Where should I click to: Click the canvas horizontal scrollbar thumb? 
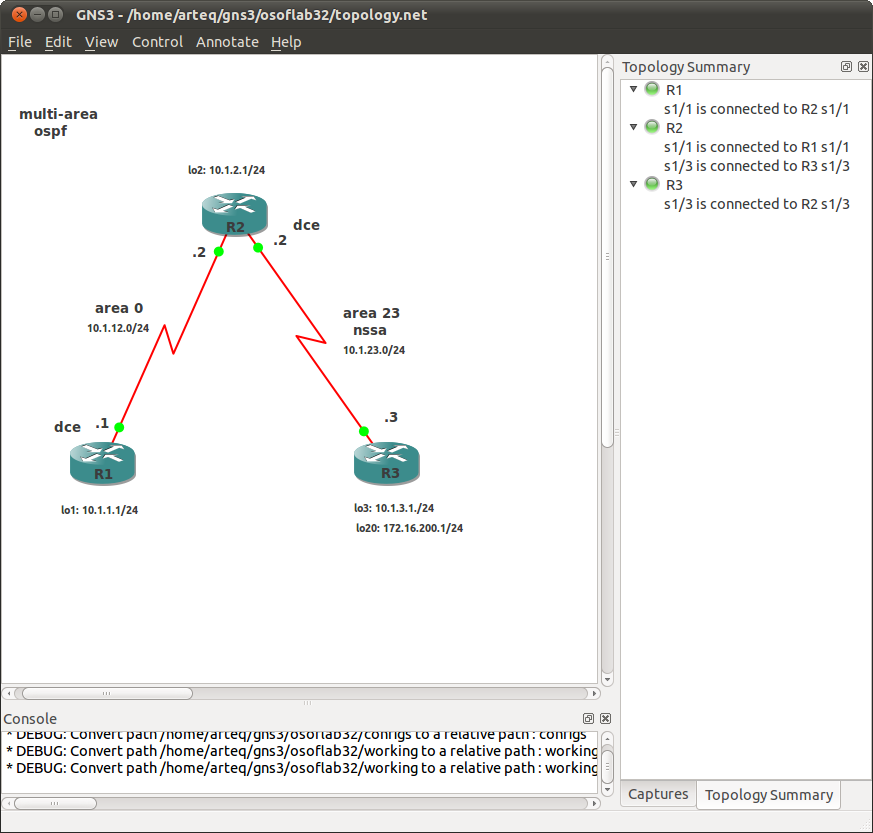(107, 693)
